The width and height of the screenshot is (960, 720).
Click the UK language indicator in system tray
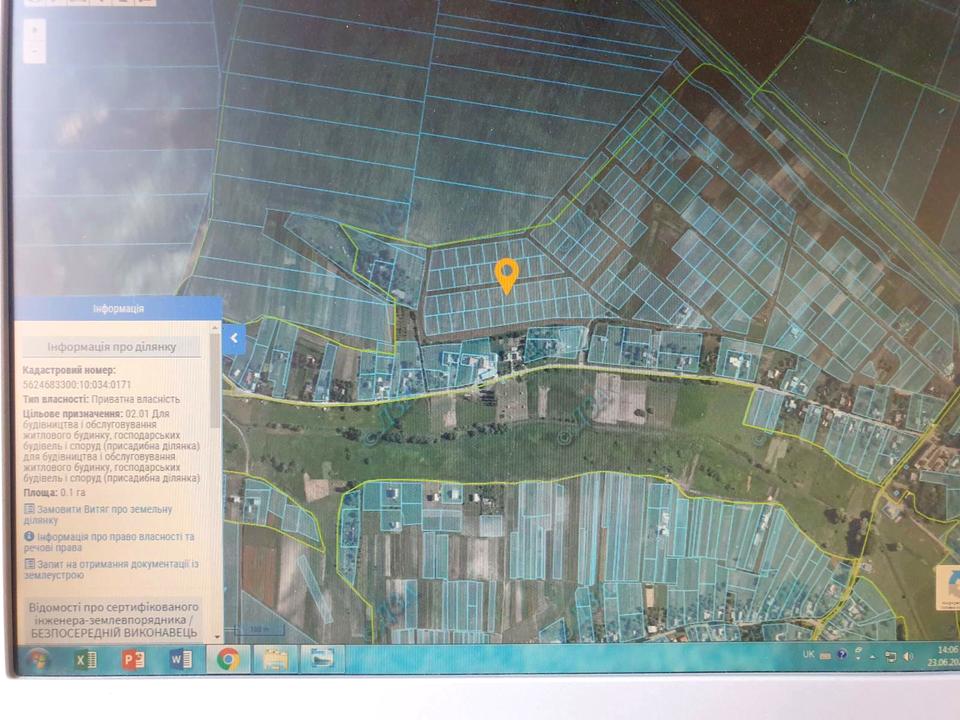coord(808,655)
